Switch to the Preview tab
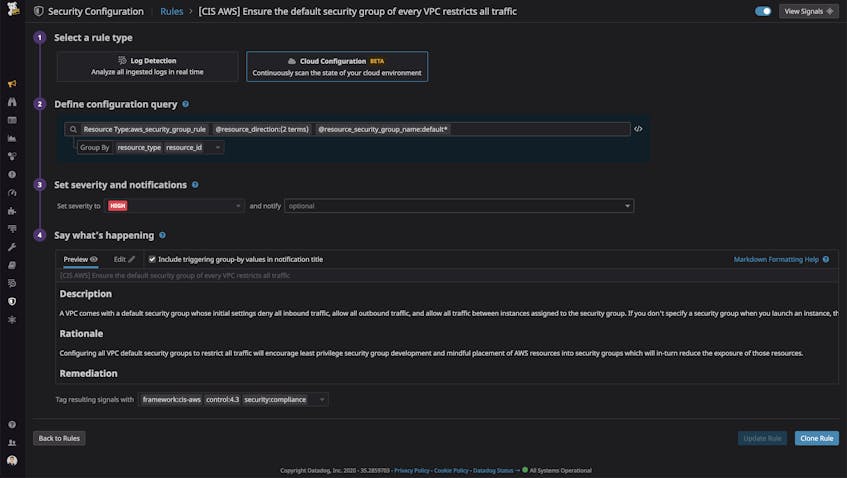This screenshot has height=478, width=847. (x=80, y=260)
